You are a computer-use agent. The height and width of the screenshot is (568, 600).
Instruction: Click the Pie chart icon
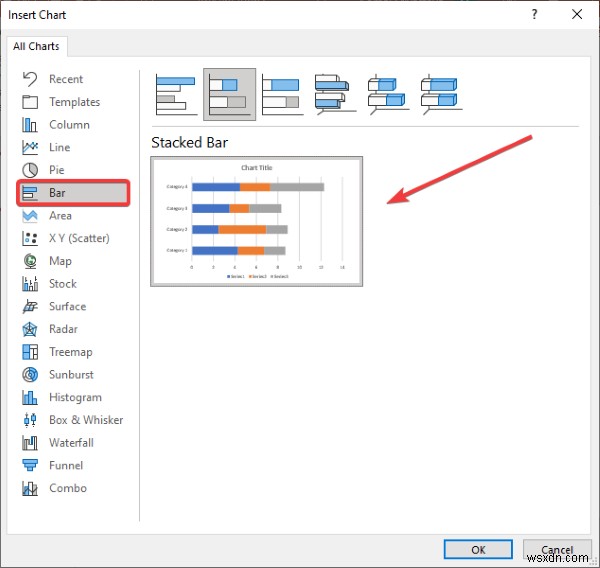[x=30, y=170]
